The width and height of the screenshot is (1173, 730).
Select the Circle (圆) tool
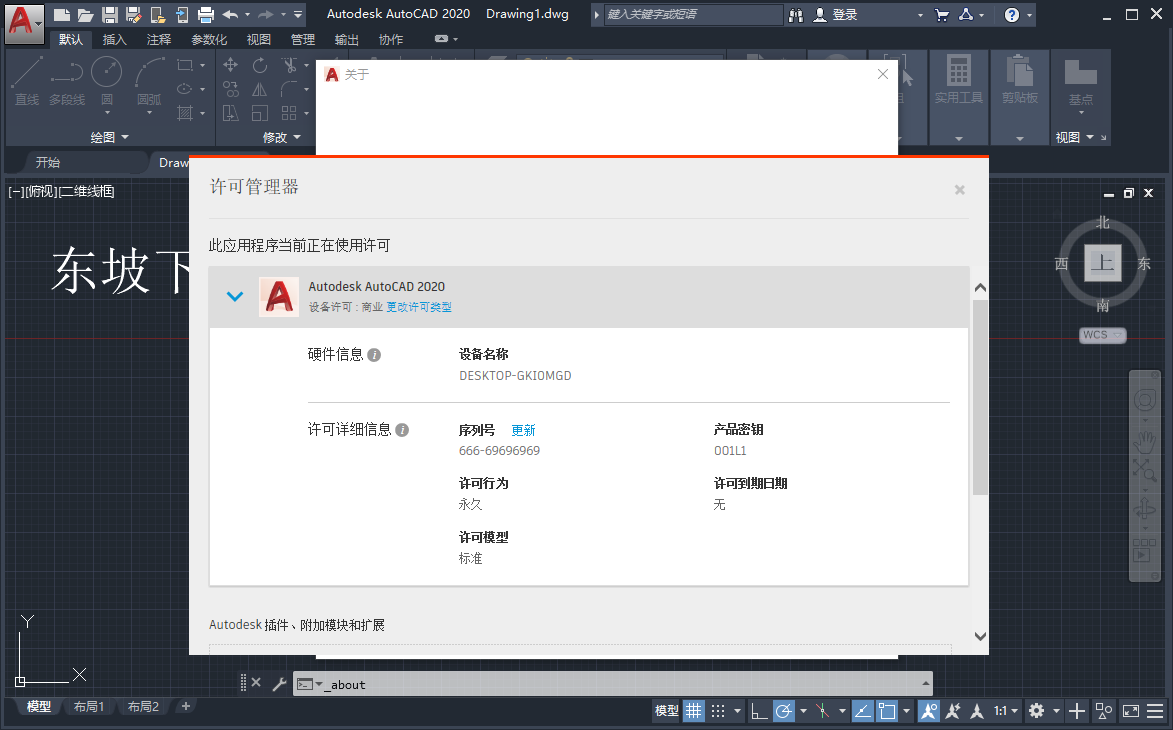click(106, 72)
